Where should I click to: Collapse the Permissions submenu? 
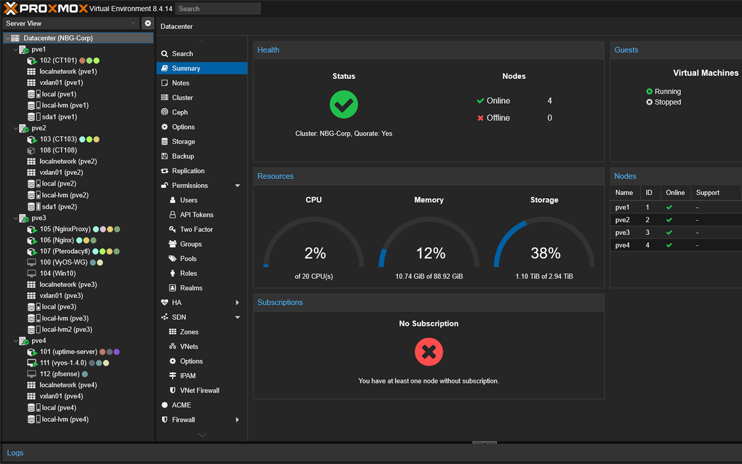(x=237, y=186)
